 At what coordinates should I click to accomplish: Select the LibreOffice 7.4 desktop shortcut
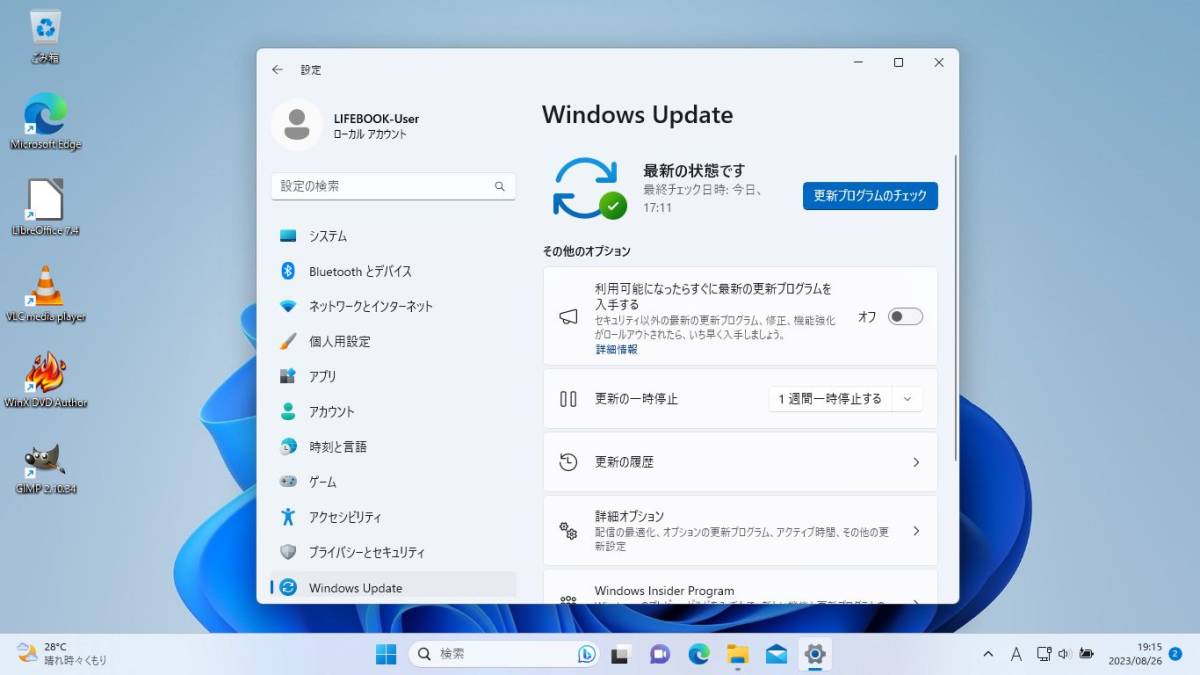tap(45, 208)
